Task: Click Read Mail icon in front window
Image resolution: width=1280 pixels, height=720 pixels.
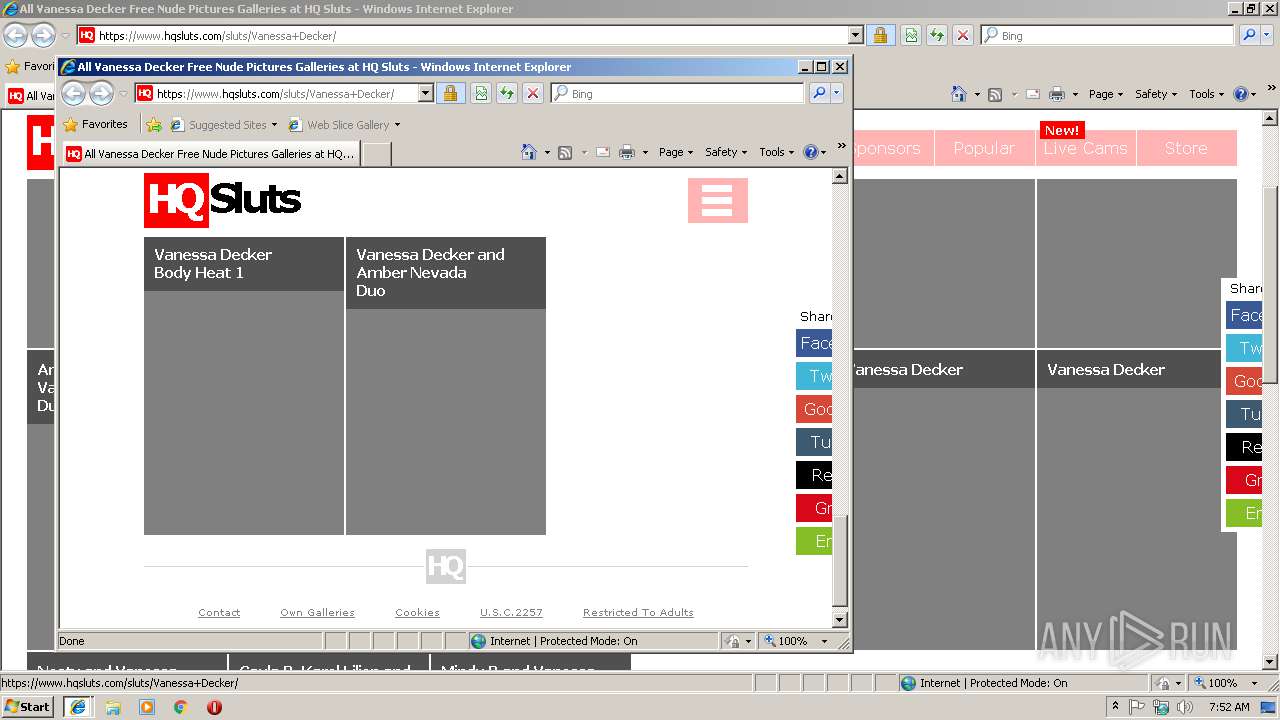Action: [x=602, y=152]
